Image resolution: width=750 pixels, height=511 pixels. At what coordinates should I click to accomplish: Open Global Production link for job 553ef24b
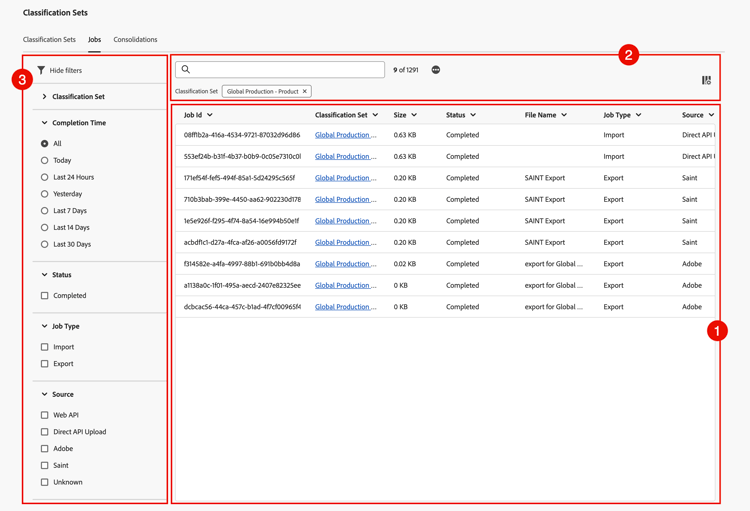(345, 156)
